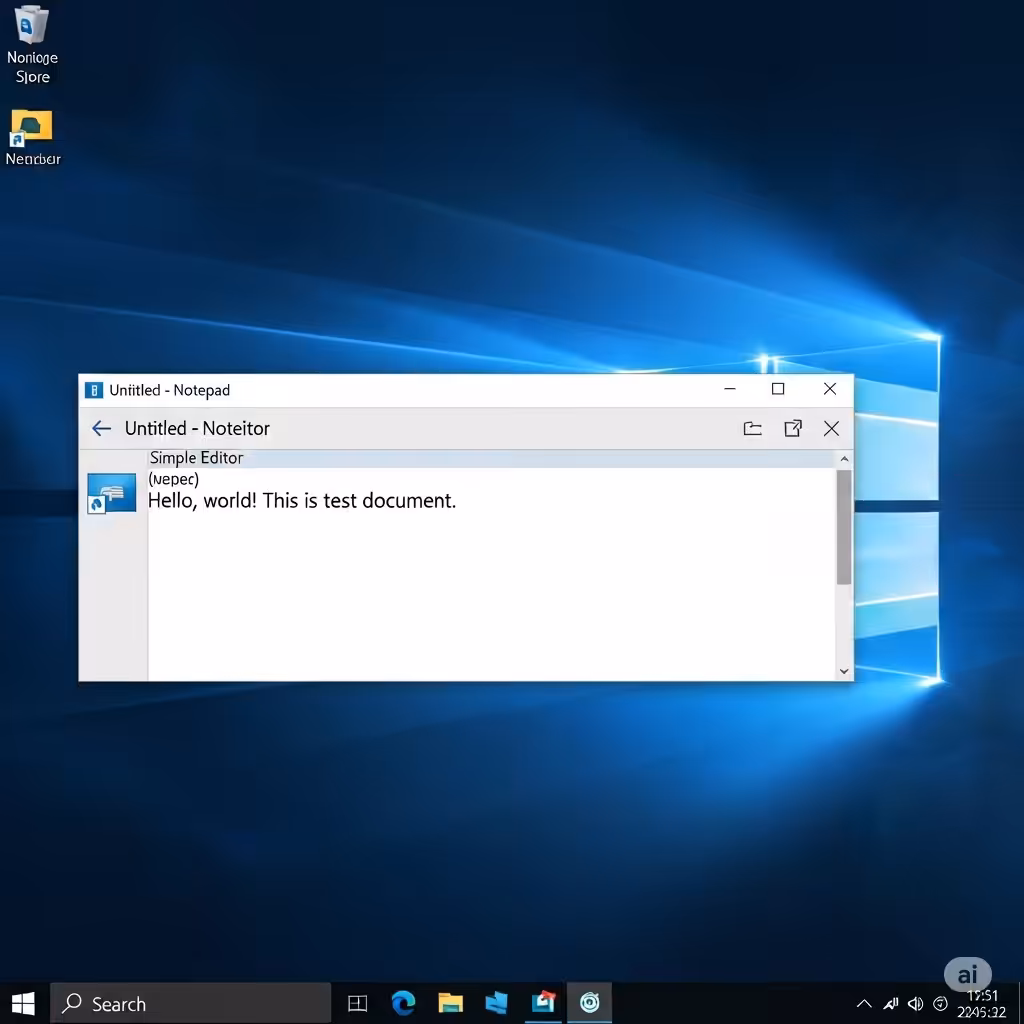The width and height of the screenshot is (1024, 1024).
Task: Click the Untitled - Noteitor heading
Action: [197, 428]
